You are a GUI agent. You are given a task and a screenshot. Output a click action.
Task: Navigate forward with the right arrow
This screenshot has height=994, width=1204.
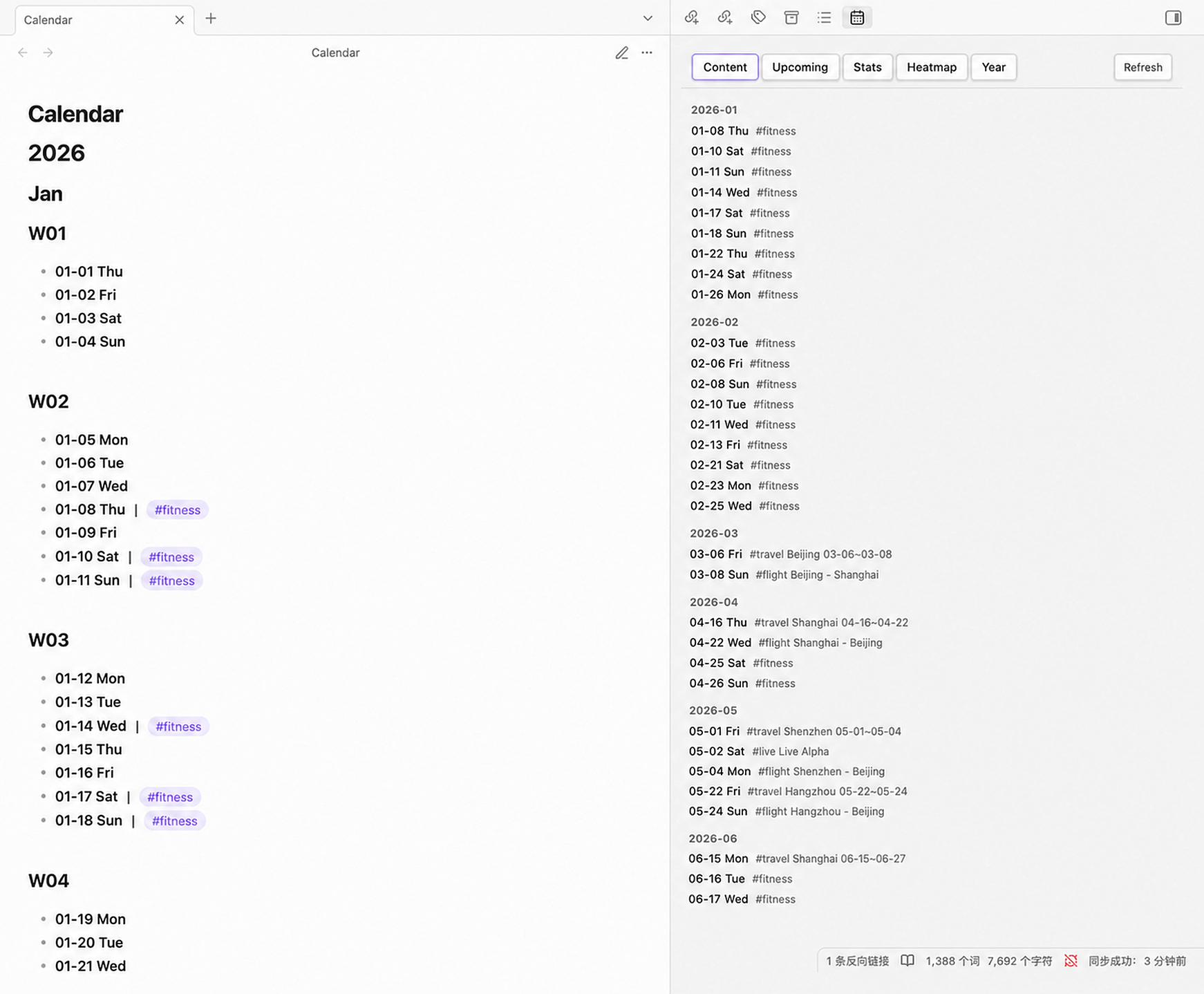point(48,53)
